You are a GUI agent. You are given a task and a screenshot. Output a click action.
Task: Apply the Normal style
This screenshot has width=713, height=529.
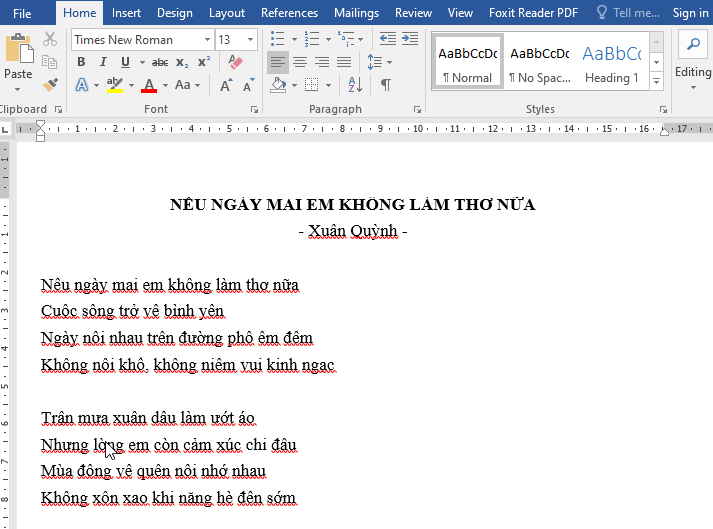tap(467, 61)
